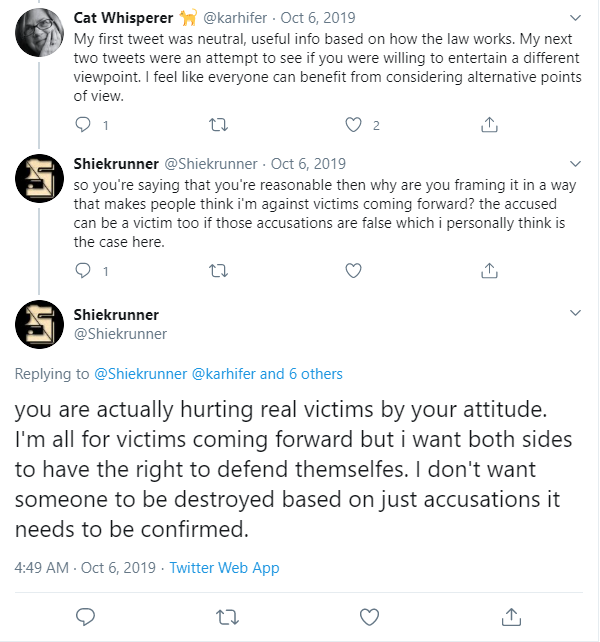Open the @karhifer handle in the header
The width and height of the screenshot is (600, 642).
click(235, 18)
